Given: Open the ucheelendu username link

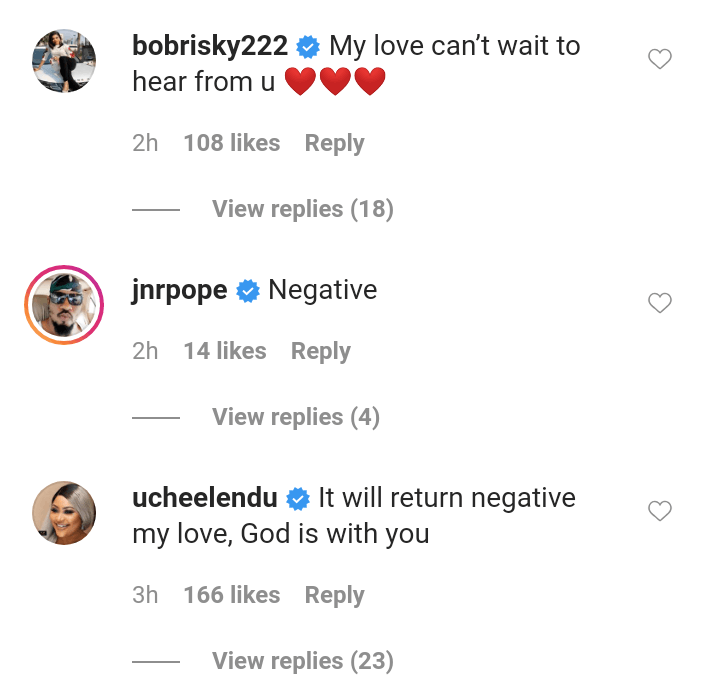Looking at the screenshot, I should 204,498.
